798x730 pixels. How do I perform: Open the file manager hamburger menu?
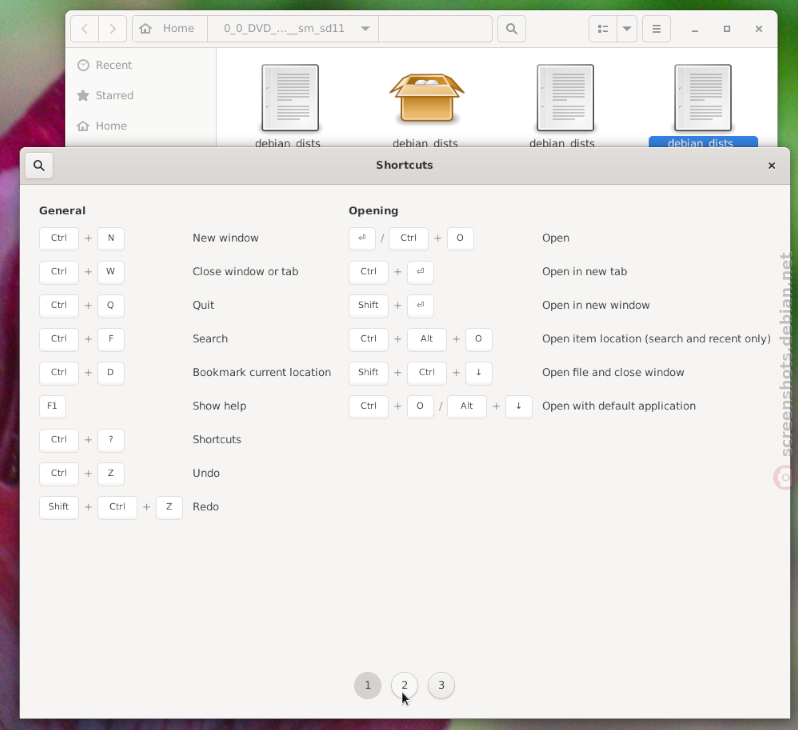[x=657, y=29]
